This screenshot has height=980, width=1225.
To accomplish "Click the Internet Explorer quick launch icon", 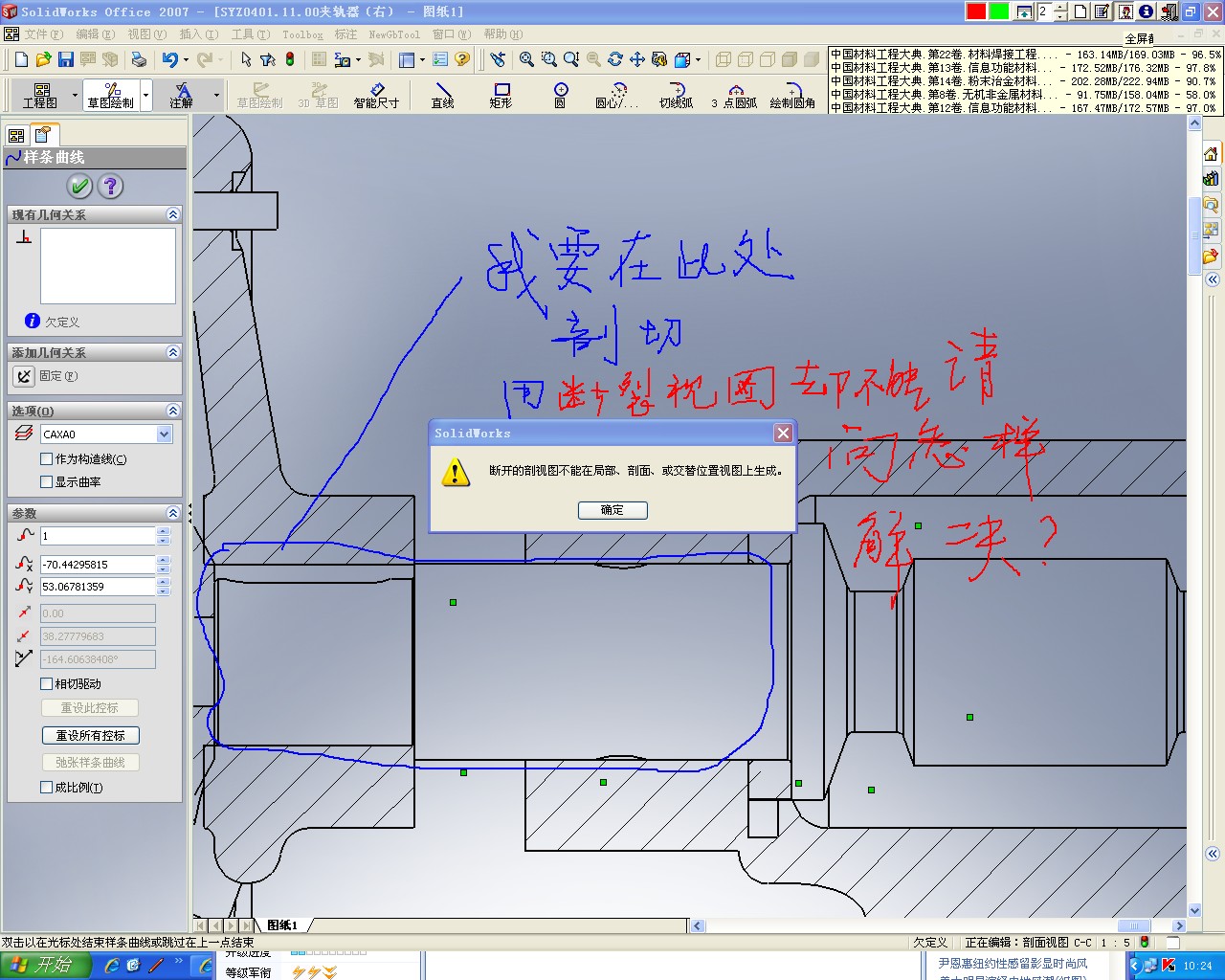I will [x=111, y=966].
